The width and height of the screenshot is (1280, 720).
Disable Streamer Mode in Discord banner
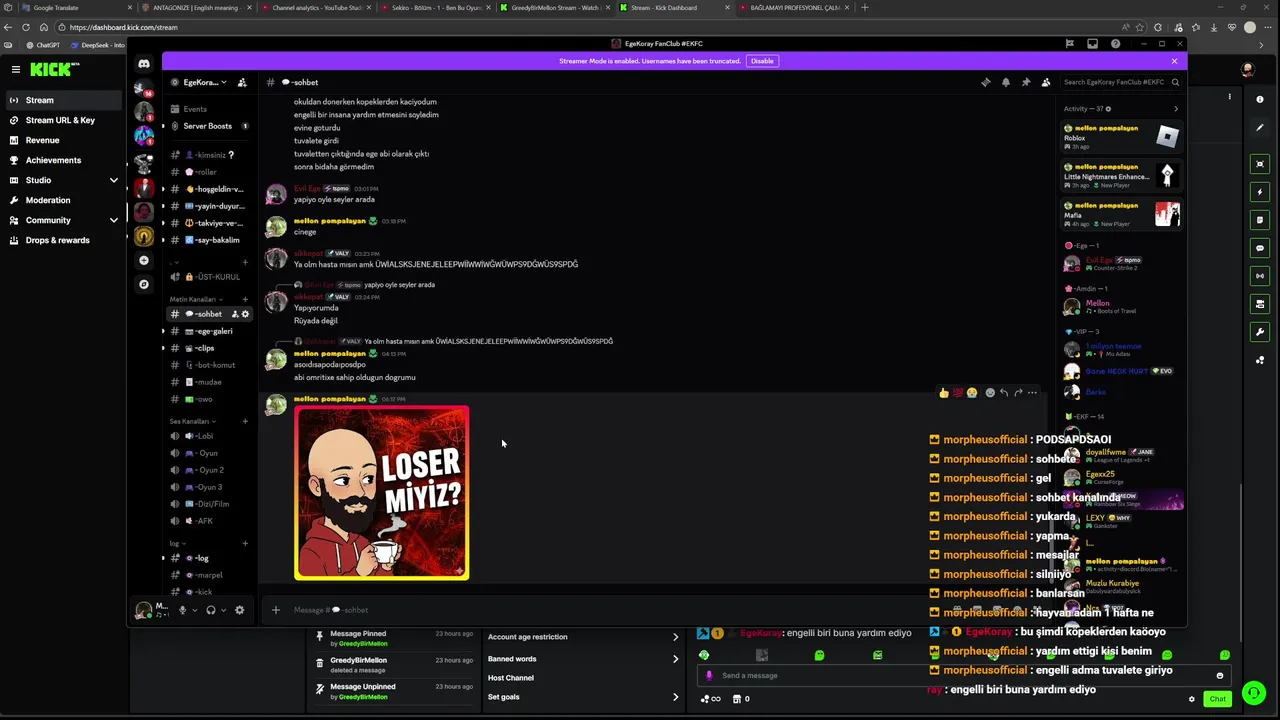coord(762,61)
